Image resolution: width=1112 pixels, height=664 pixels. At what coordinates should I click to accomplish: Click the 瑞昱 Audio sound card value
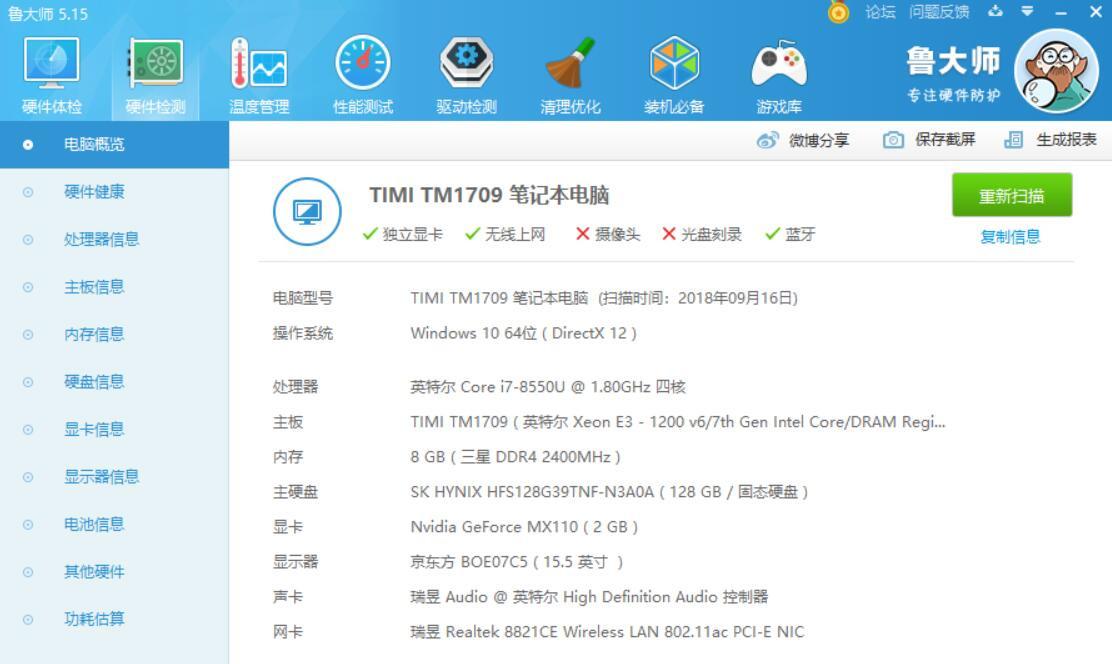(x=589, y=597)
